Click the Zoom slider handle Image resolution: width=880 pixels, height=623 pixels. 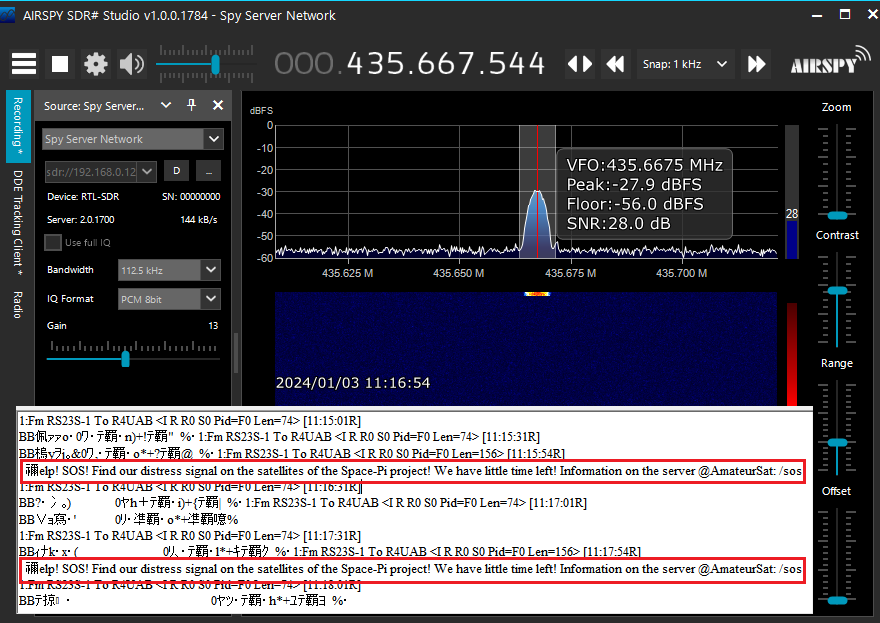coord(837,216)
